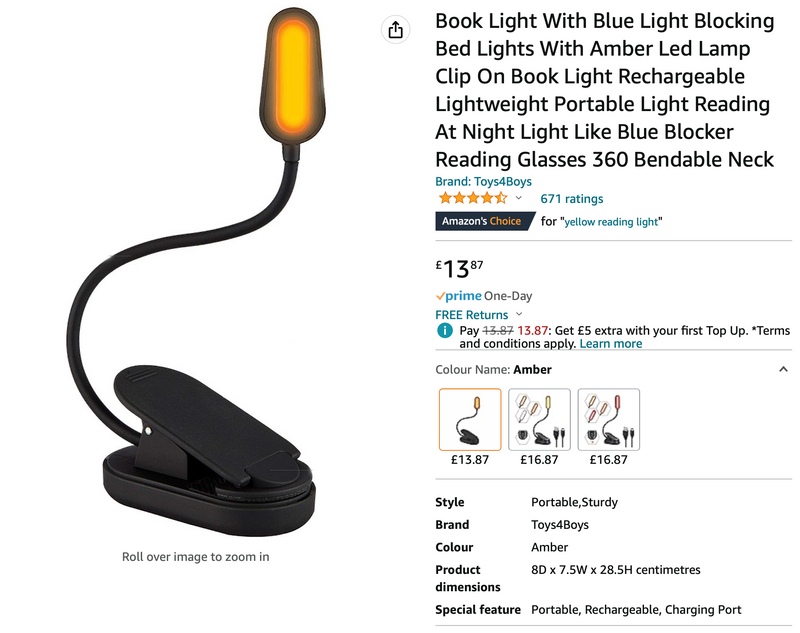Click the main book light product image
The height and width of the screenshot is (633, 800).
pyautogui.click(x=196, y=272)
